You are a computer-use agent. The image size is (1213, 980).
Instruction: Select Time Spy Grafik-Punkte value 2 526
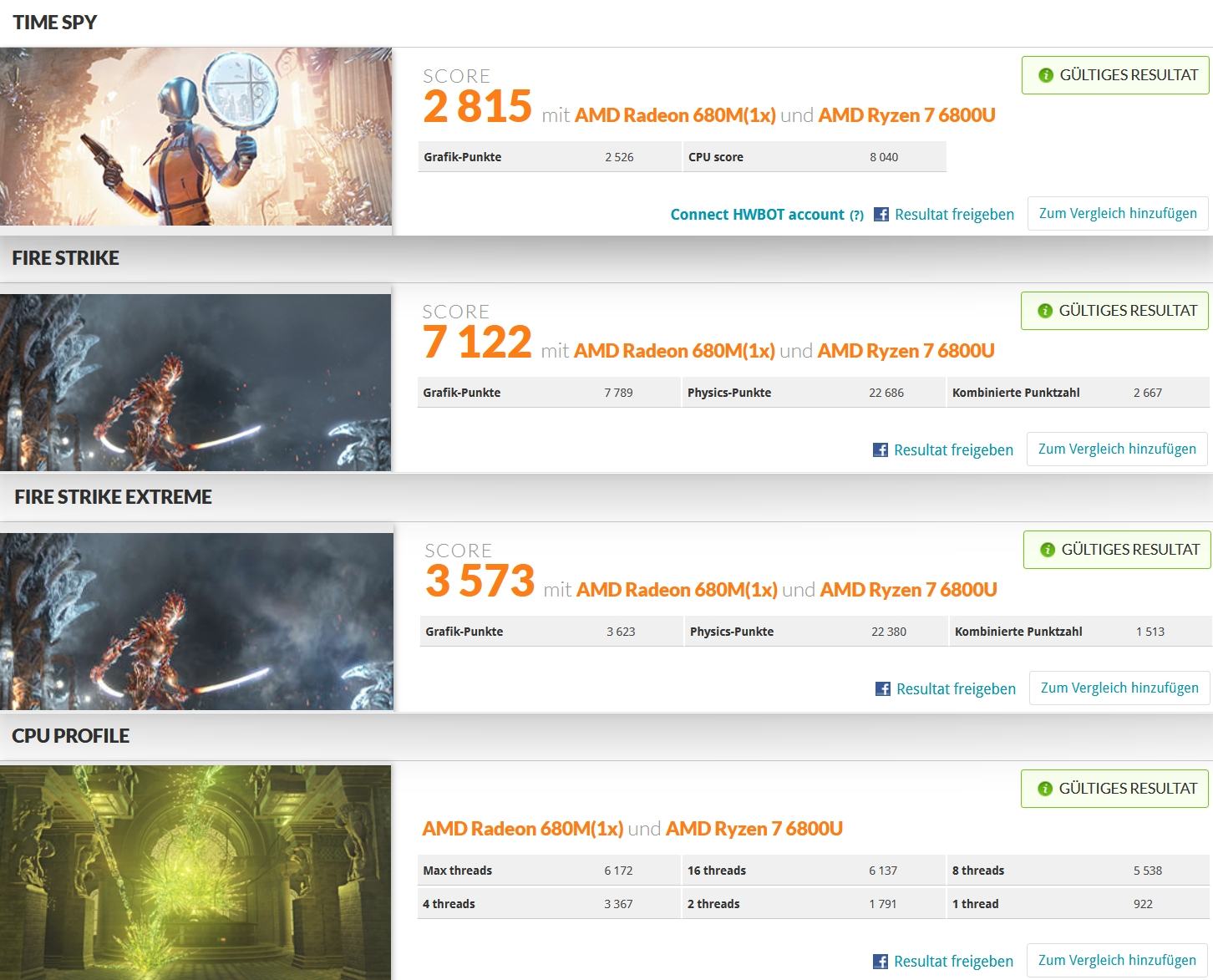pos(619,157)
